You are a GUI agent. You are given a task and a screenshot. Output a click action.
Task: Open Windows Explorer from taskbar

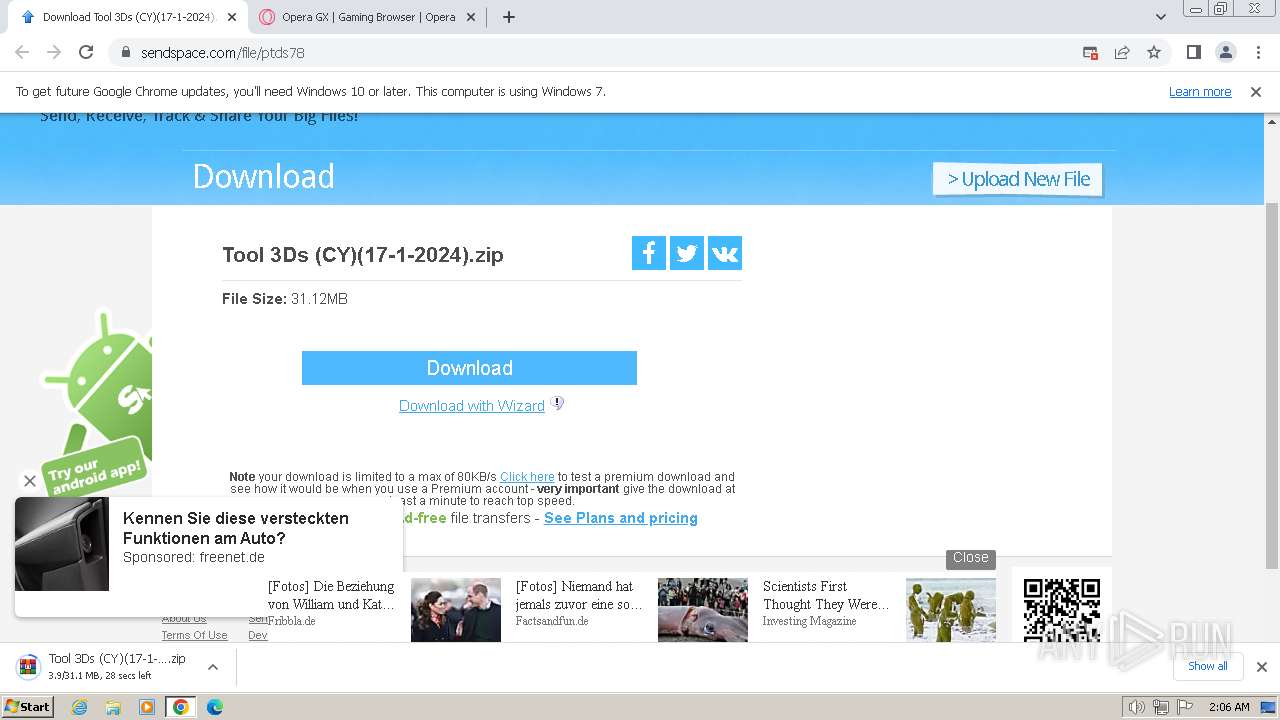(x=113, y=707)
